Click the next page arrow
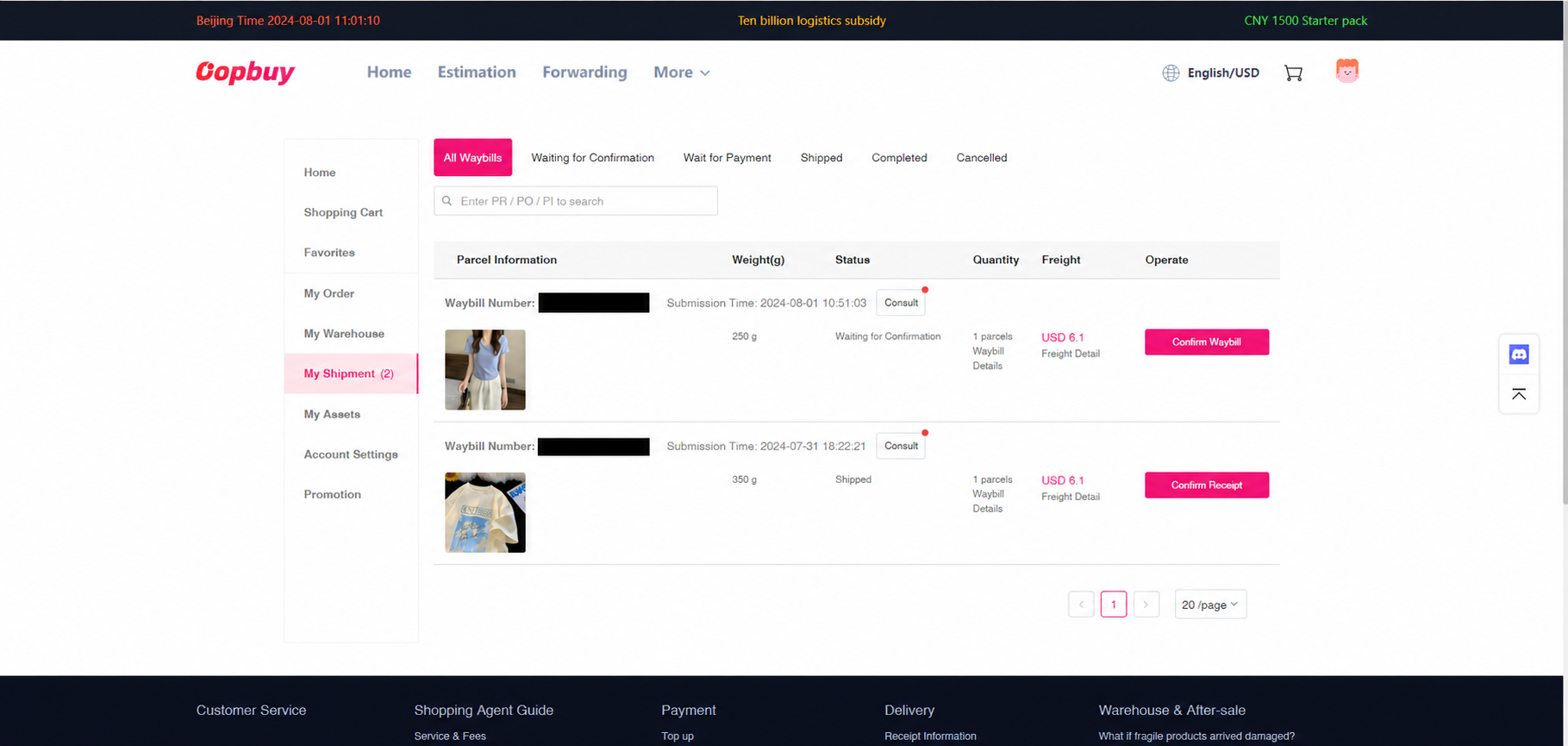 click(1146, 605)
